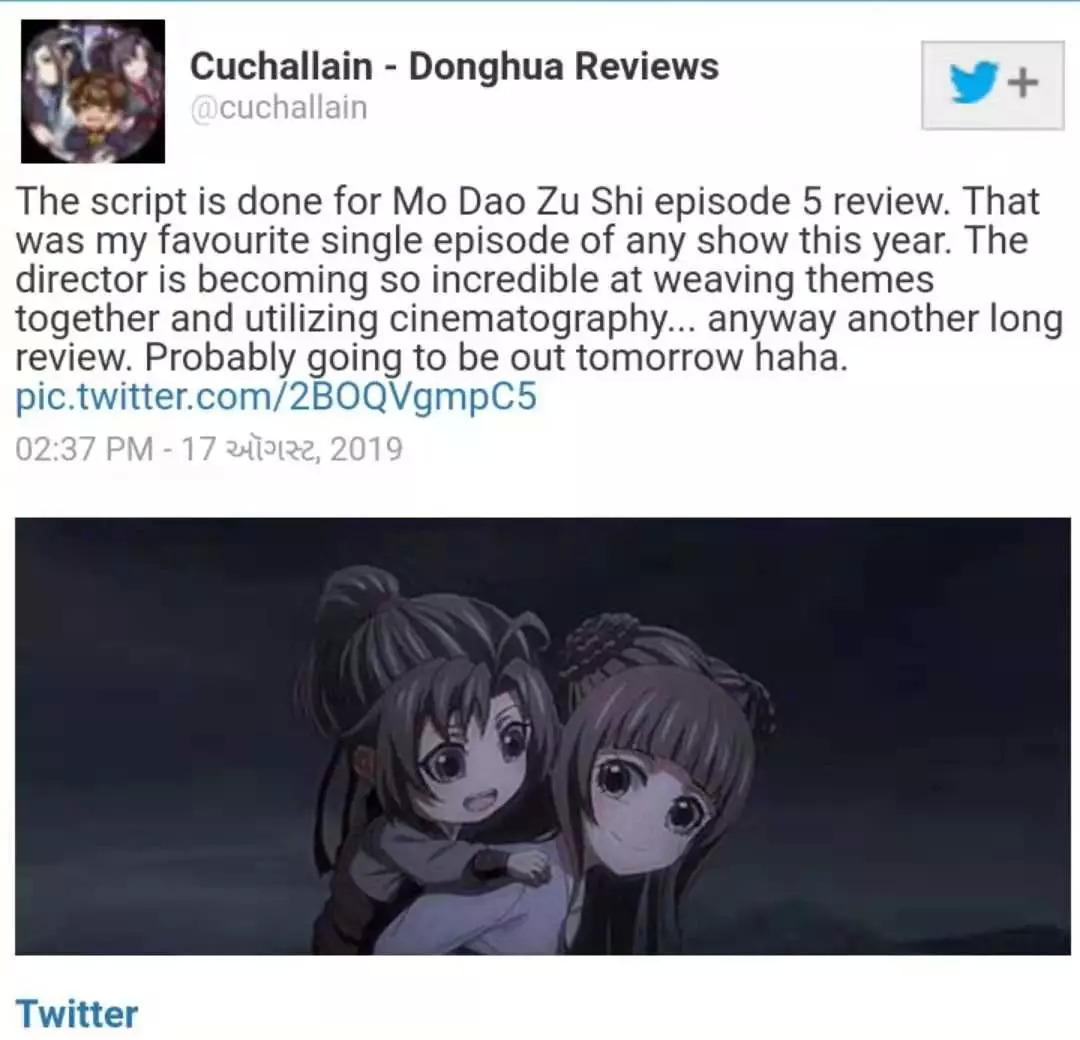The image size is (1080, 1040).
Task: Click the word 'Reviews' in the account name
Action: tap(647, 66)
